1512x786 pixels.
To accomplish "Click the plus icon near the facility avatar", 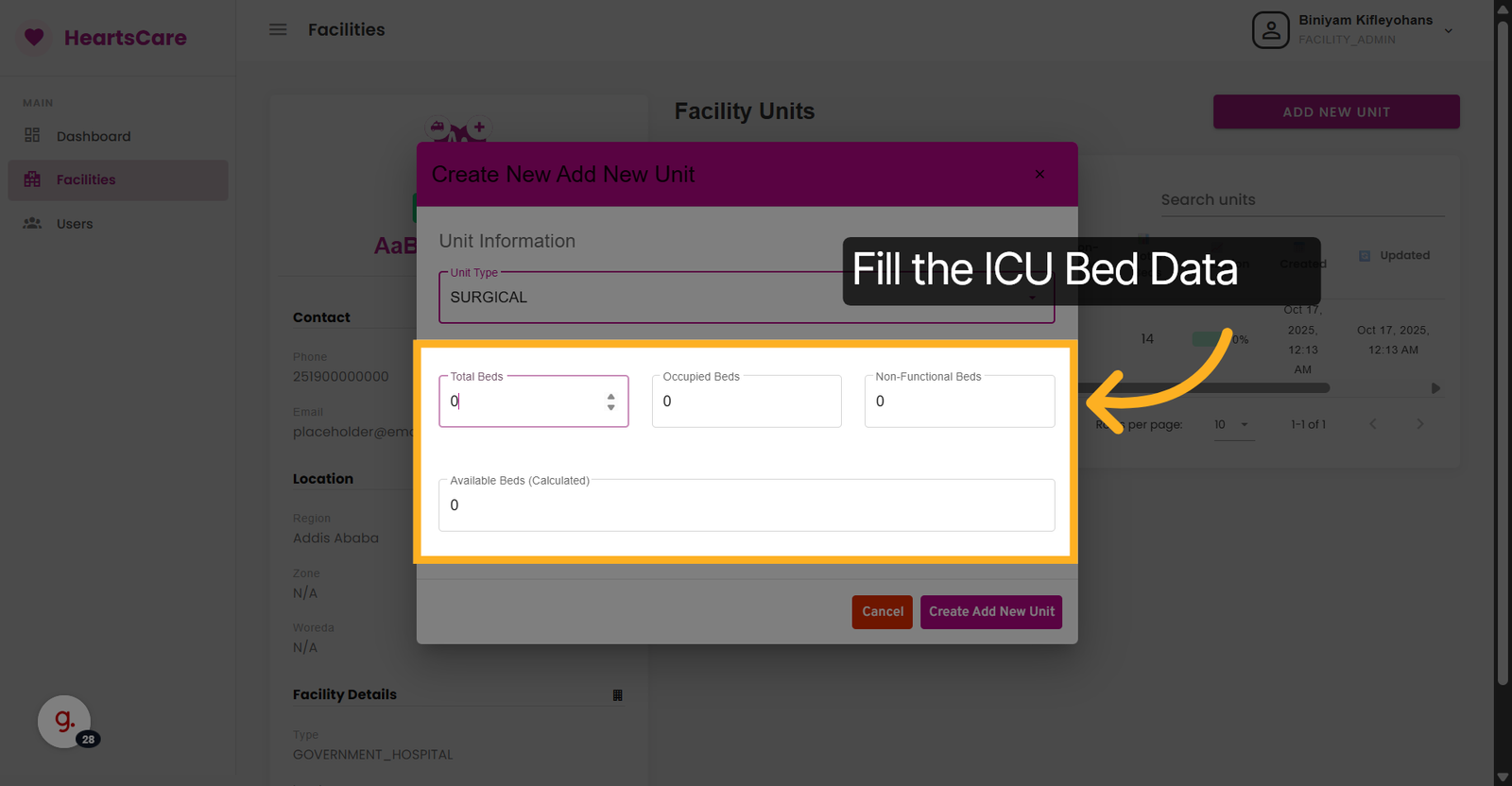I will point(479,127).
